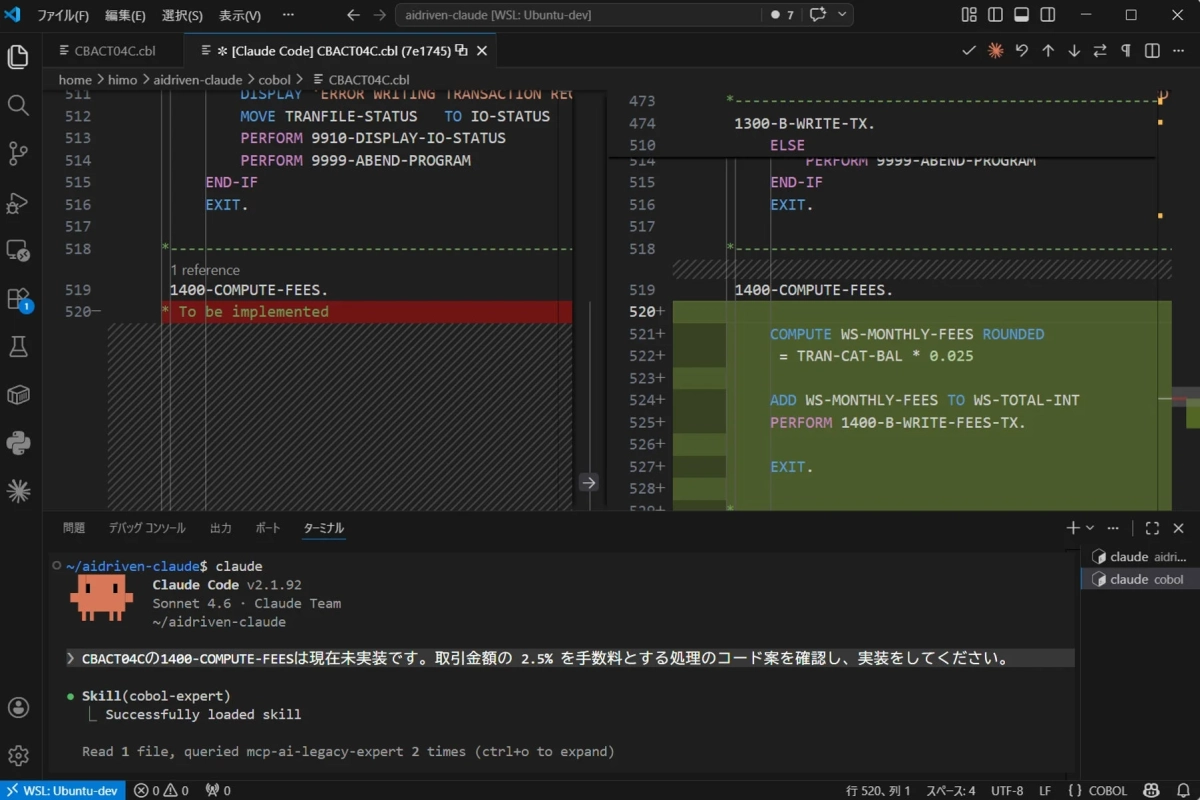
Task: Maximize the terminal panel size
Action: [1152, 528]
